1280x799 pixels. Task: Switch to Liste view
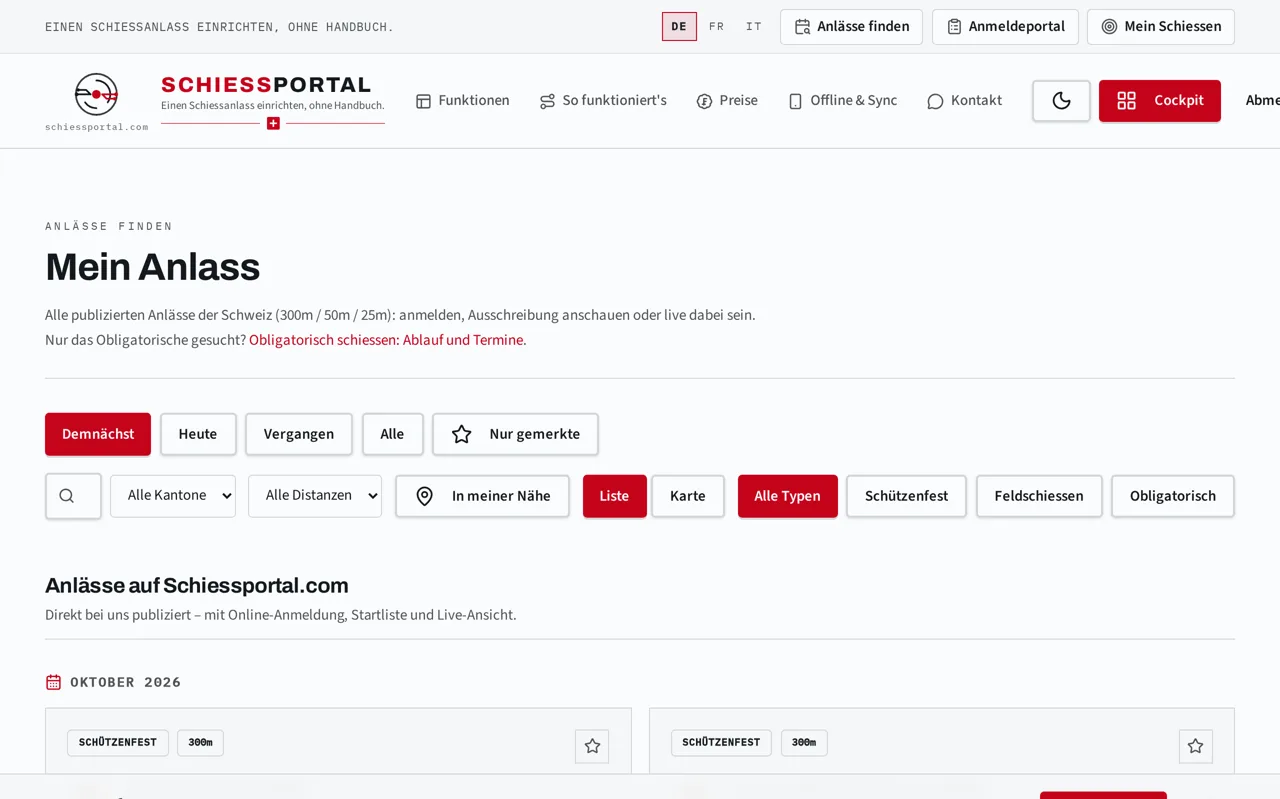[x=614, y=496]
